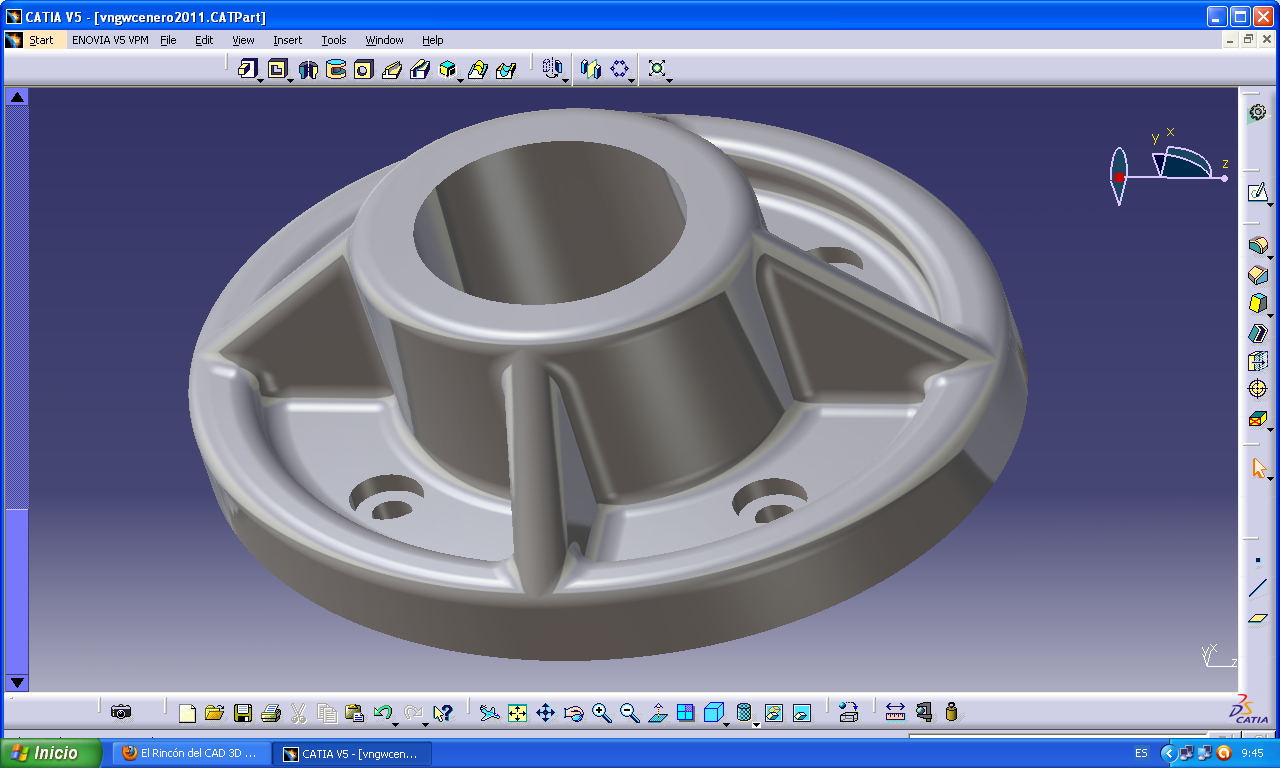Select the Removed Multi-sections Solid tool
This screenshot has height=768, width=1280.
[x=506, y=69]
